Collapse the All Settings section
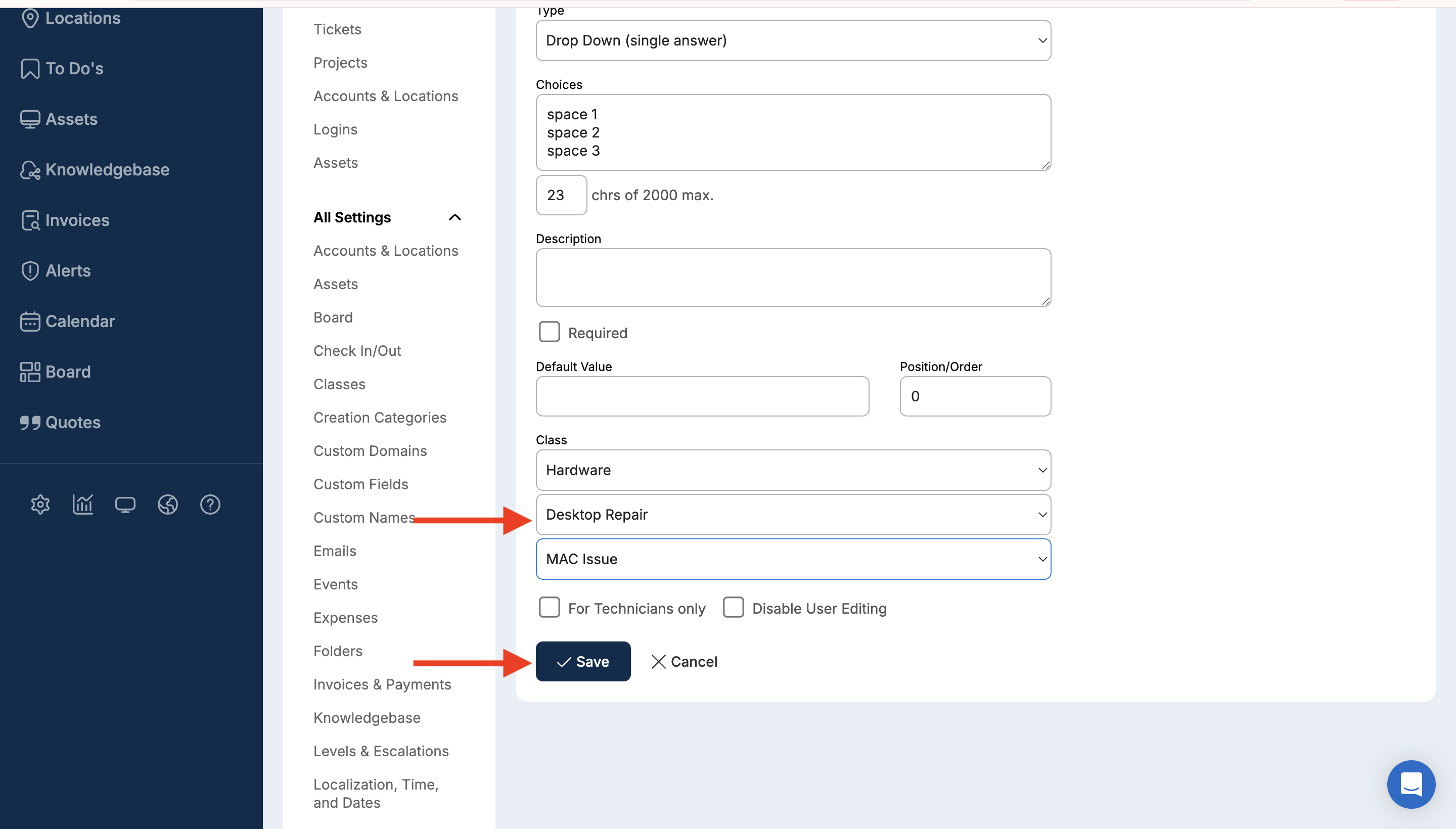The height and width of the screenshot is (829, 1456). (454, 217)
